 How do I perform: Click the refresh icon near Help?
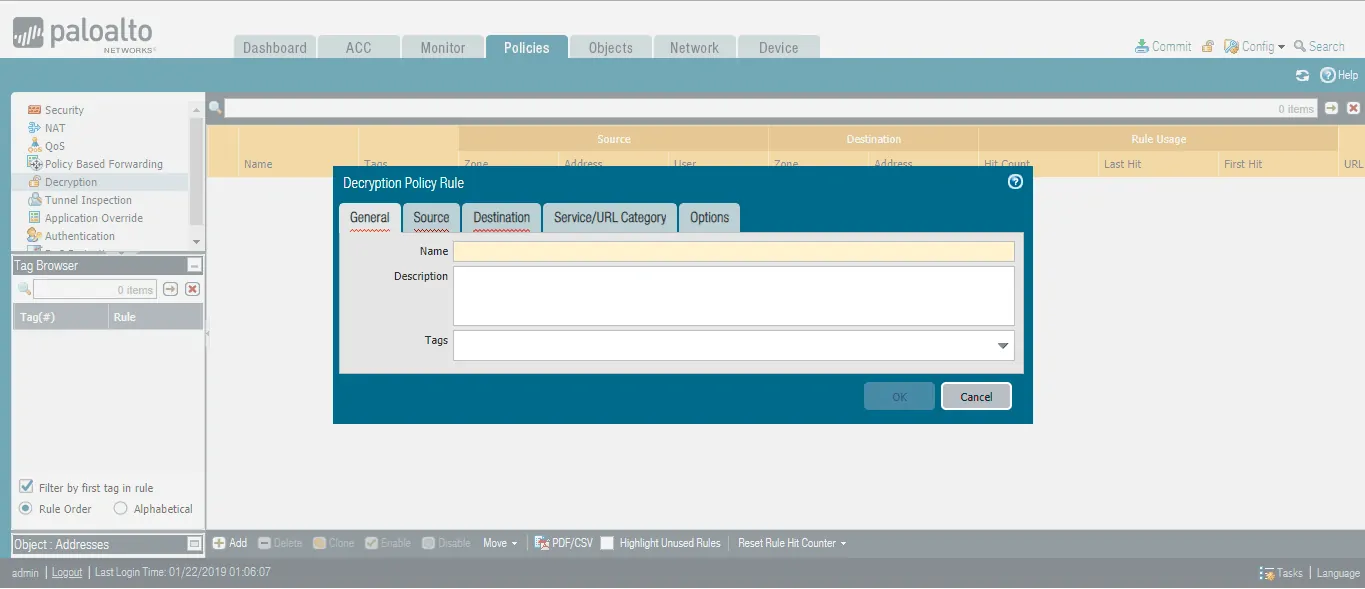click(x=1302, y=75)
